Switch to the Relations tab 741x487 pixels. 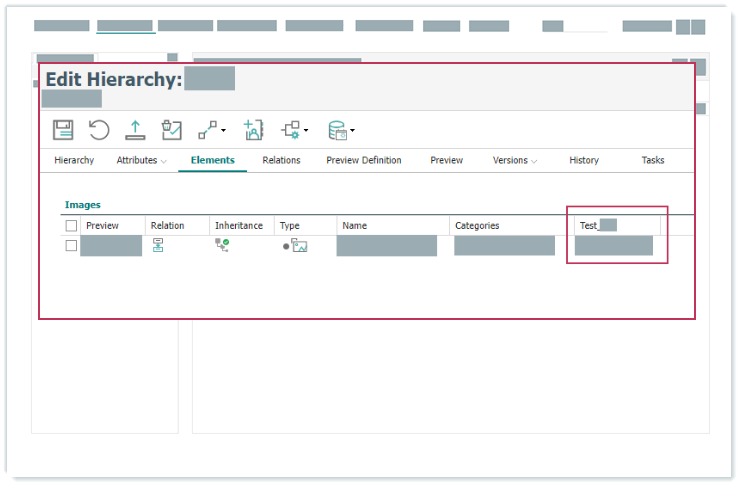click(281, 160)
